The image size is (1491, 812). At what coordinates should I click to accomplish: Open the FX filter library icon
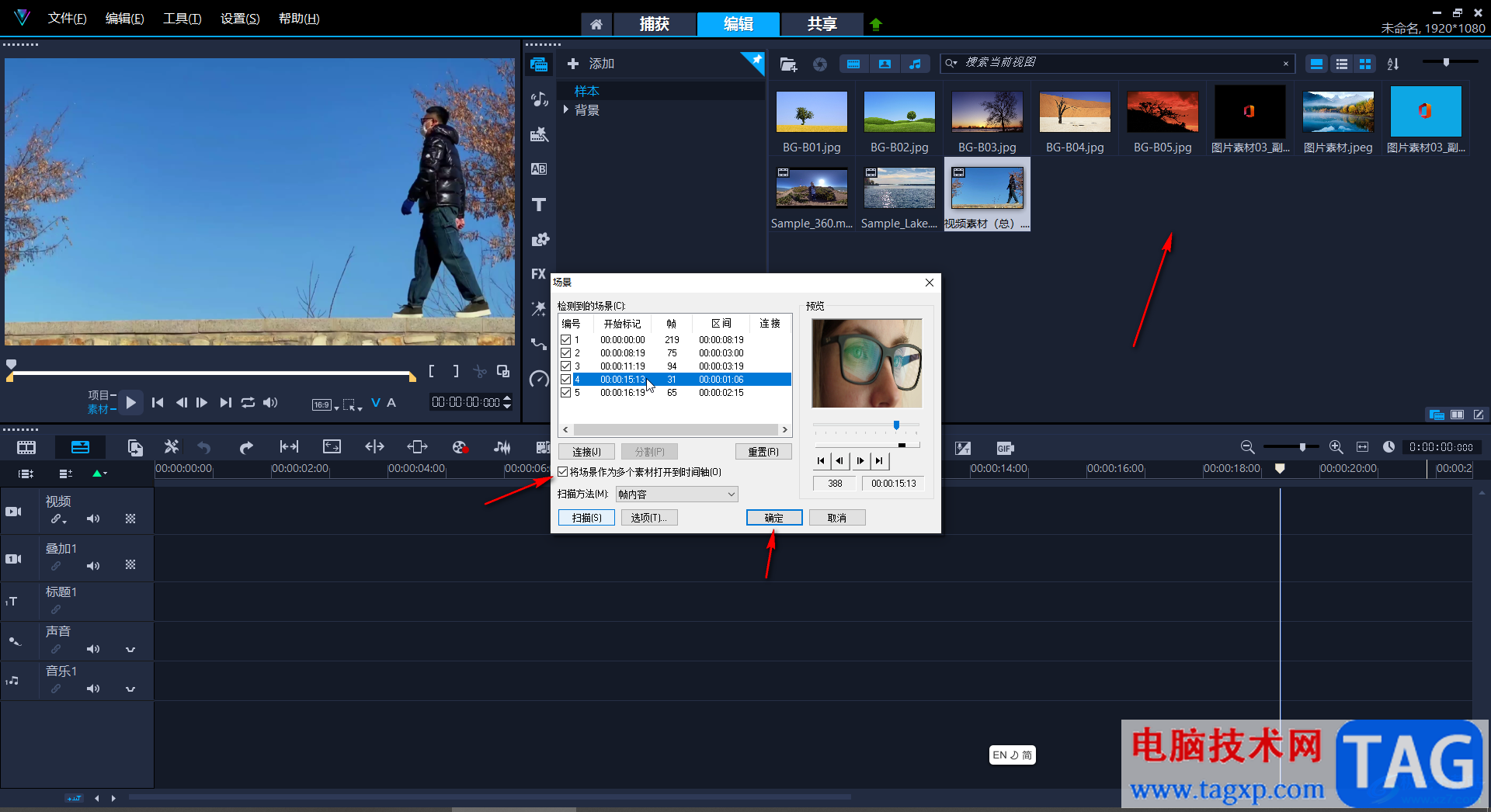pos(539,274)
